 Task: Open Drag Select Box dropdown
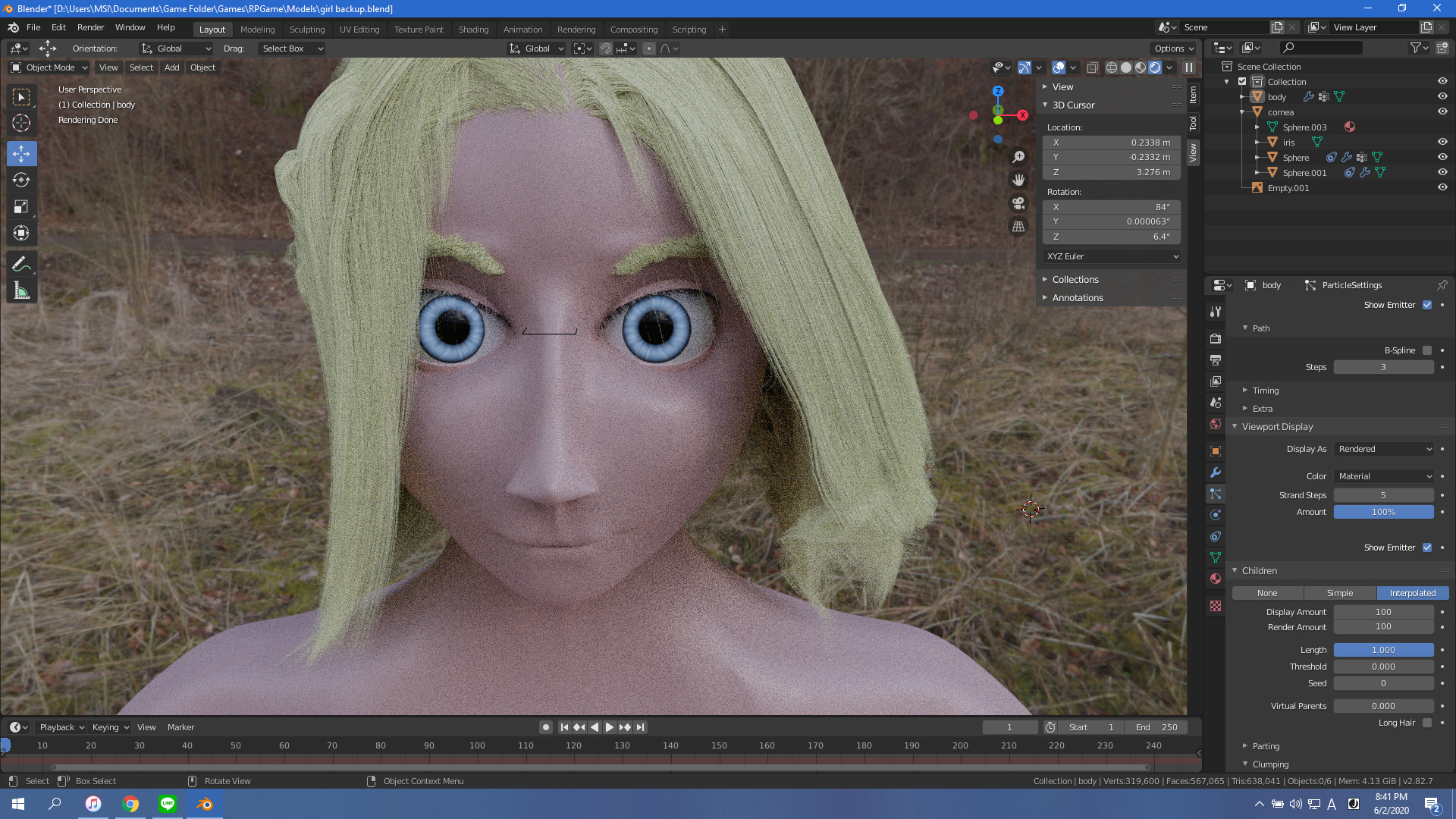point(292,49)
